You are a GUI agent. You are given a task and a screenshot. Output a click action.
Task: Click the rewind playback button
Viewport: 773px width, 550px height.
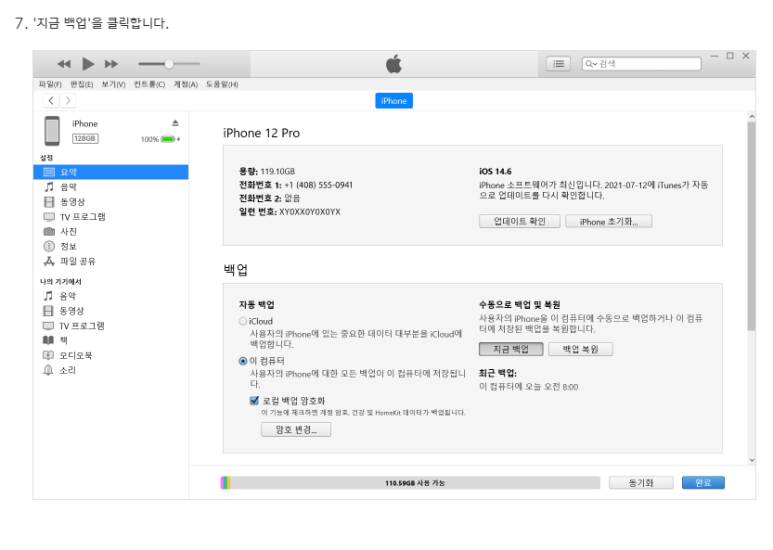64,64
